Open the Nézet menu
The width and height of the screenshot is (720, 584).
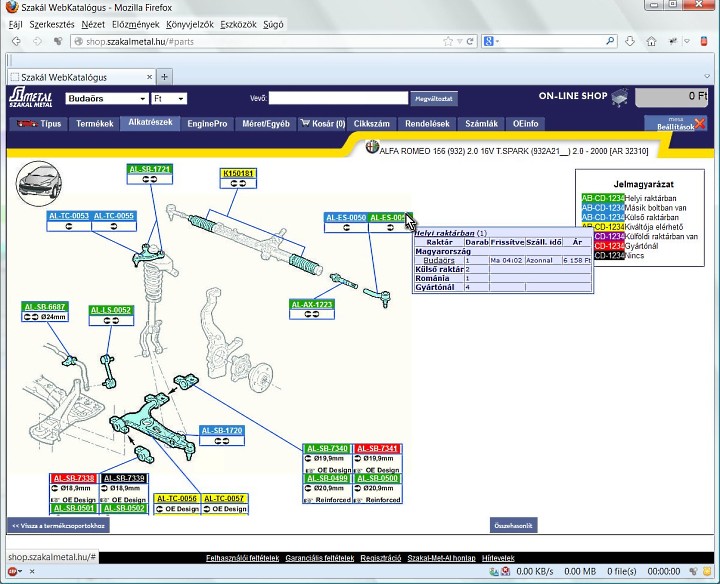coord(93,24)
